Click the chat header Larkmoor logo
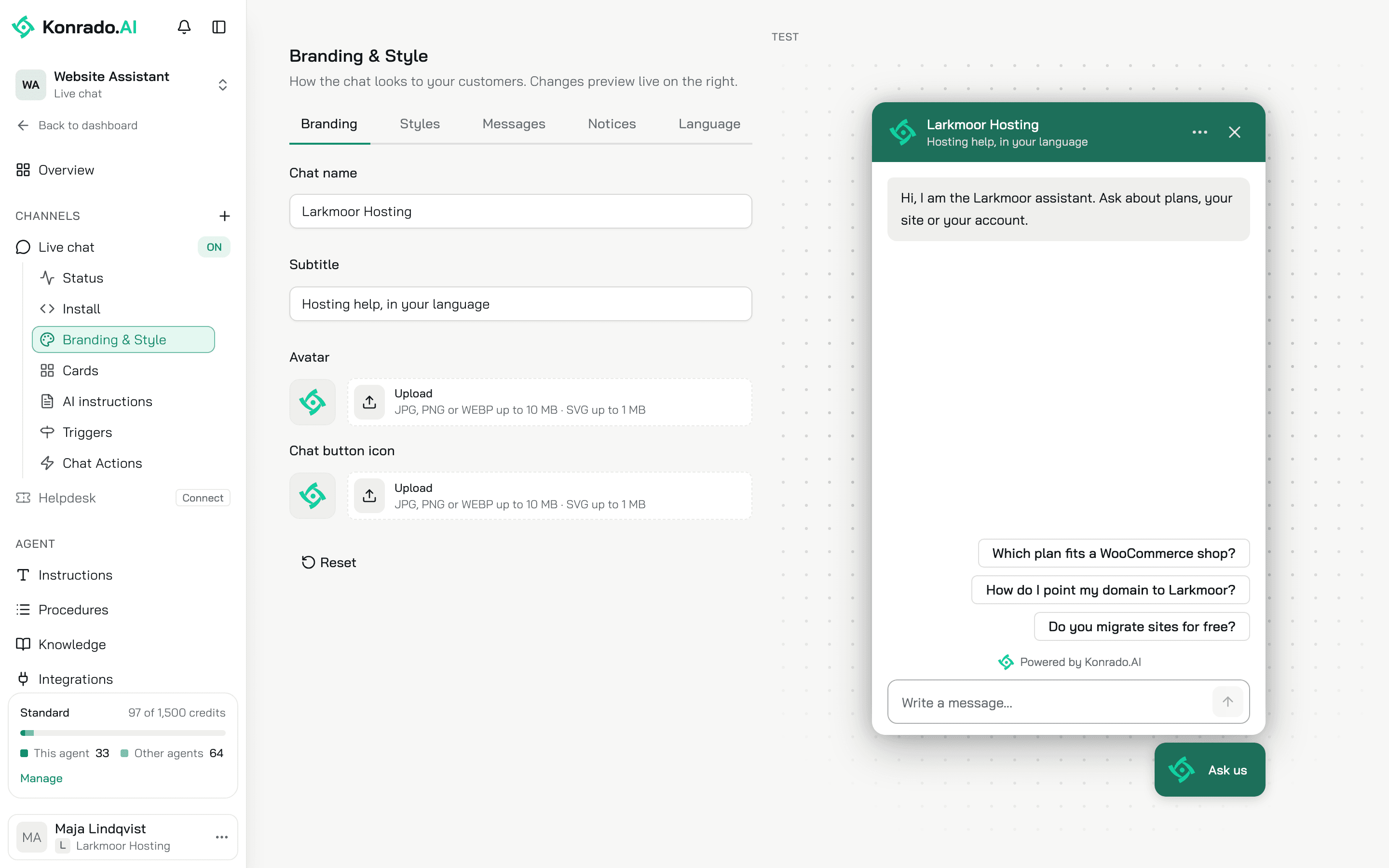 [x=902, y=132]
